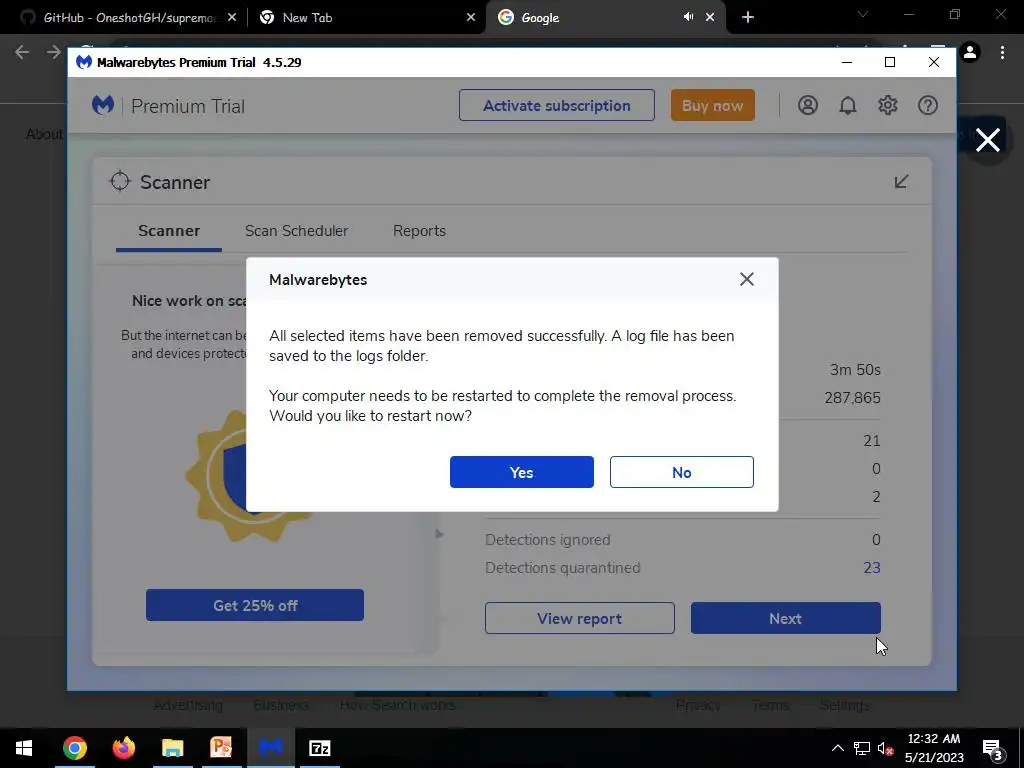Click the Malwarebytes taskbar icon
This screenshot has width=1024, height=768.
[270, 748]
